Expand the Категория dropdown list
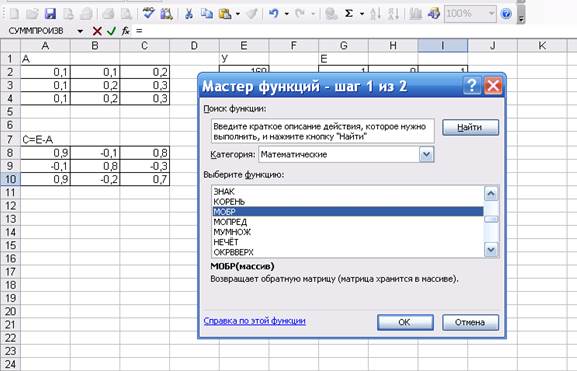The height and width of the screenshot is (371, 577). point(426,155)
